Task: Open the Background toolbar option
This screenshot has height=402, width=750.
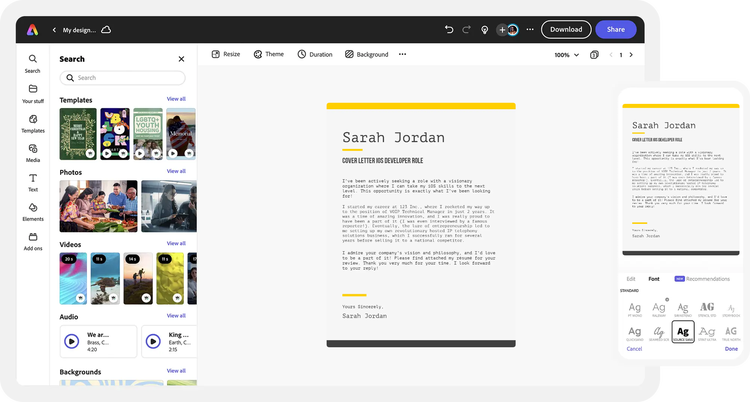Action: (x=366, y=54)
